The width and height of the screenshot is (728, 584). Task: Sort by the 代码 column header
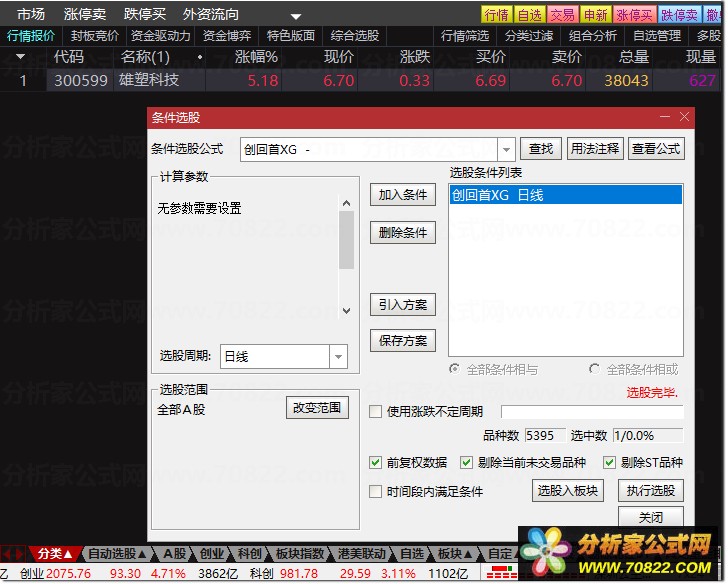69,57
